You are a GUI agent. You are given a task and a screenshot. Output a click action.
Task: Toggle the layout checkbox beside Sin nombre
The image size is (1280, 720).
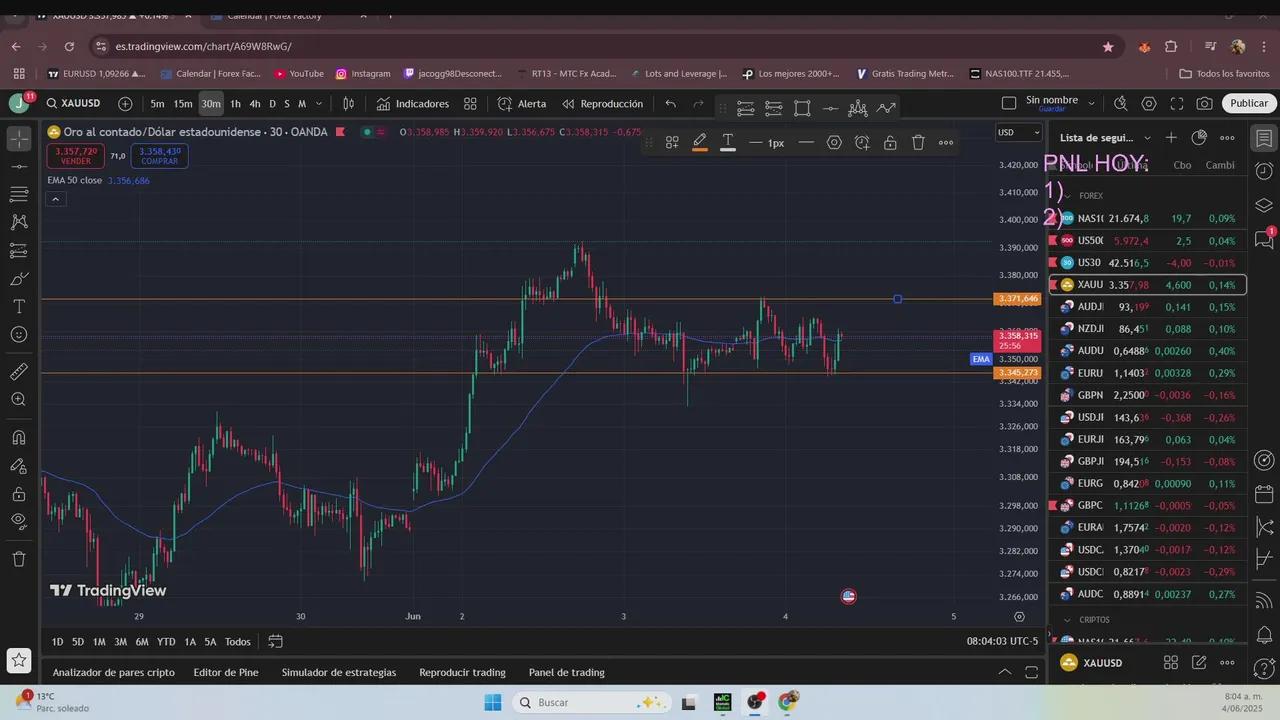click(x=1009, y=103)
